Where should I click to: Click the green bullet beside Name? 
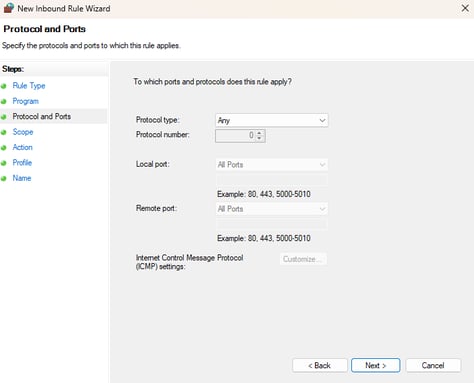click(4, 179)
